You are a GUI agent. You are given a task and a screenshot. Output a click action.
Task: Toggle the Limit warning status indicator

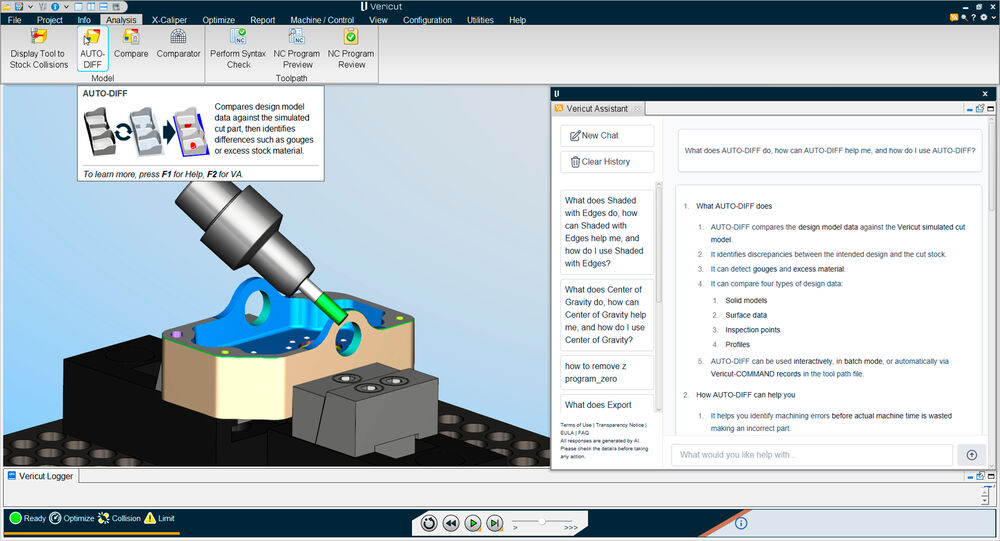point(159,518)
